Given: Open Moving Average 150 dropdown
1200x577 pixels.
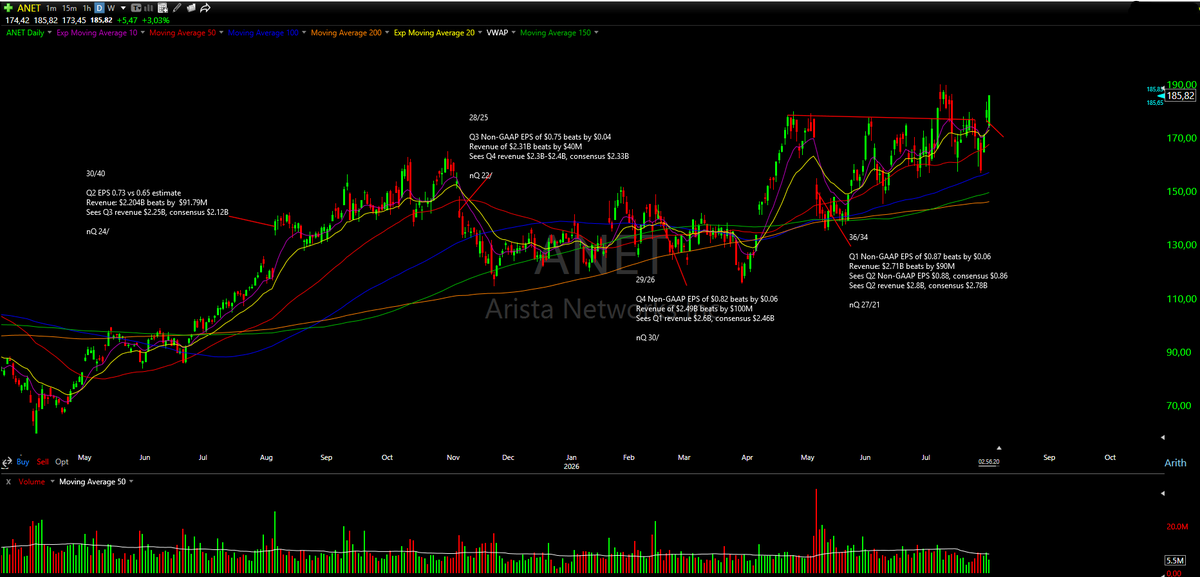Looking at the screenshot, I should pos(596,32).
